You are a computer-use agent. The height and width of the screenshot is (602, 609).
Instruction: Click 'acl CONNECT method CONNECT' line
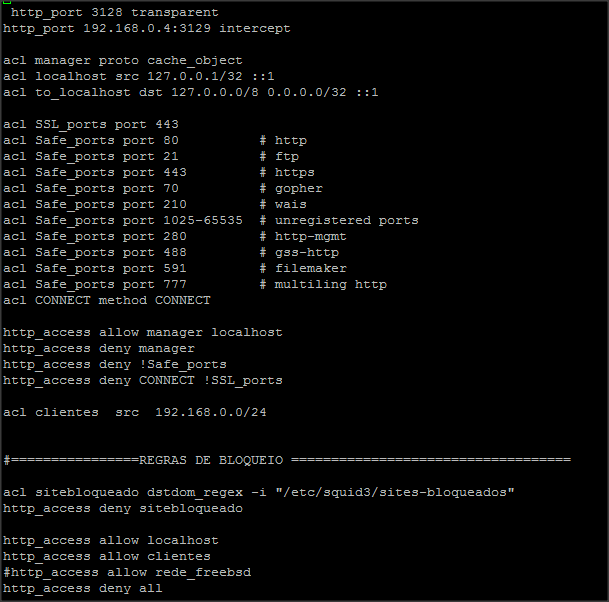click(x=106, y=300)
